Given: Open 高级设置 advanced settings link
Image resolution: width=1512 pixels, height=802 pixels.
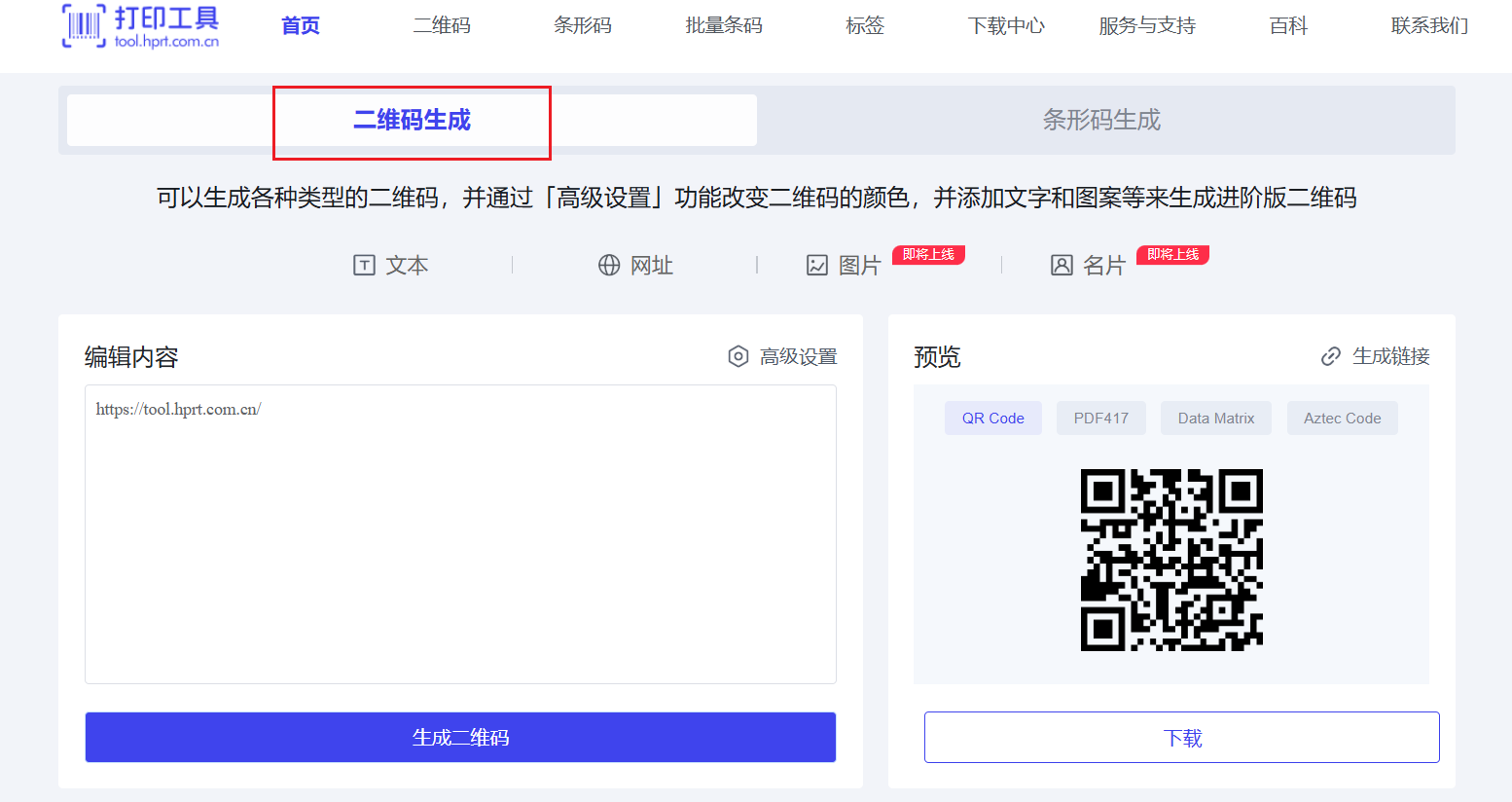Looking at the screenshot, I should pyautogui.click(x=798, y=356).
